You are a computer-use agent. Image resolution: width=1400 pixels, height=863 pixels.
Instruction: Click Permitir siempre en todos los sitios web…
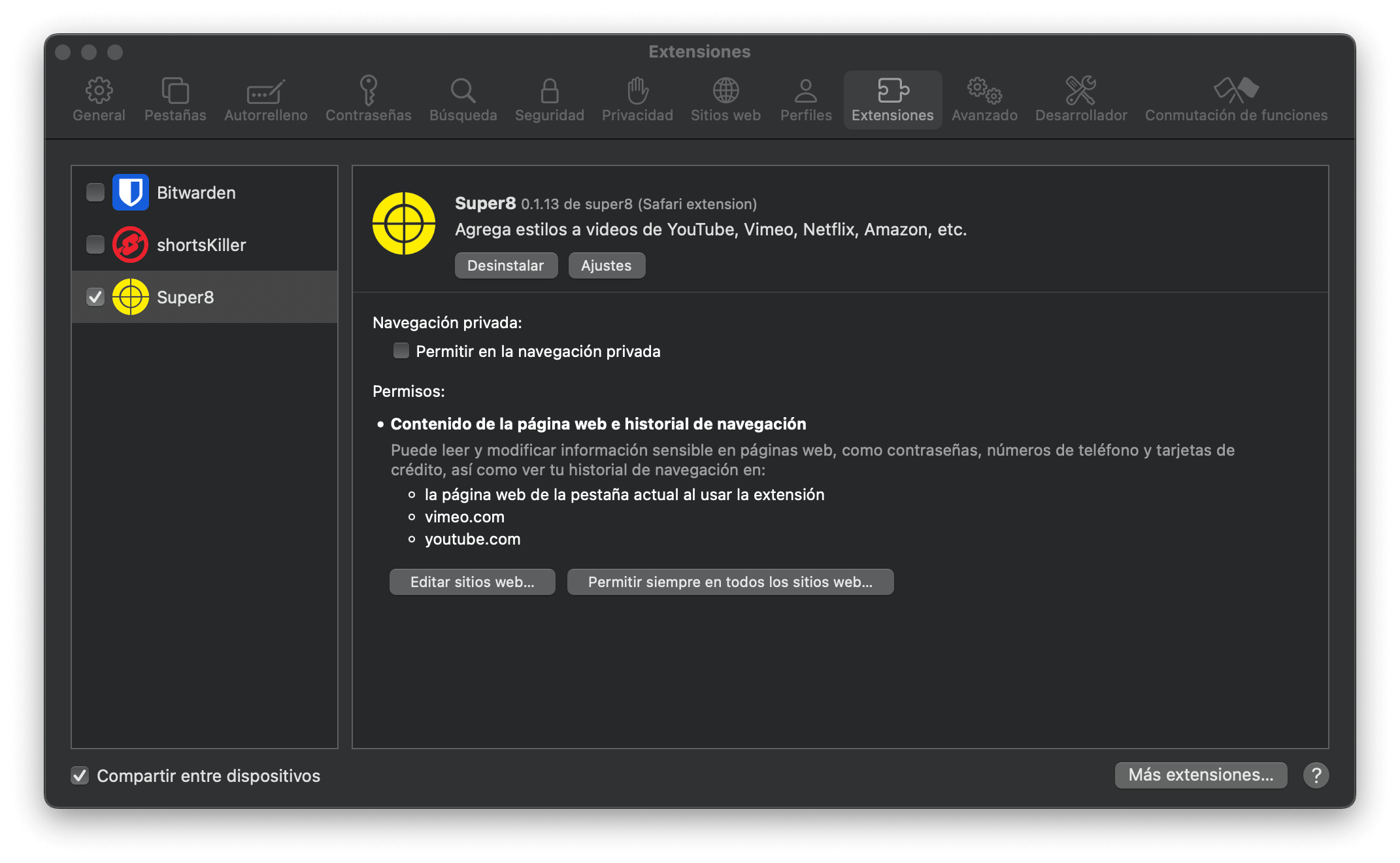tap(730, 582)
